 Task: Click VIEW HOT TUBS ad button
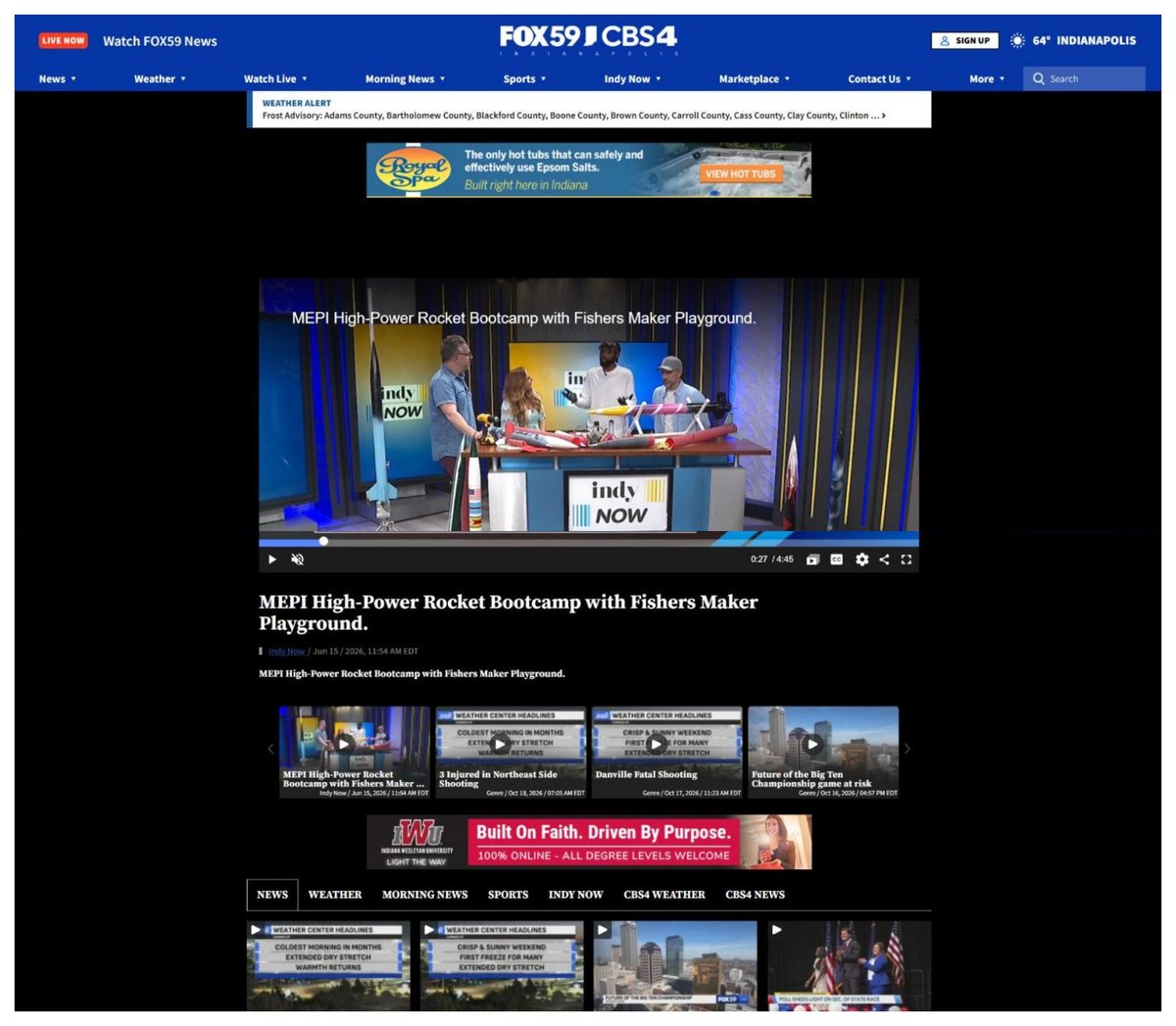pos(740,173)
